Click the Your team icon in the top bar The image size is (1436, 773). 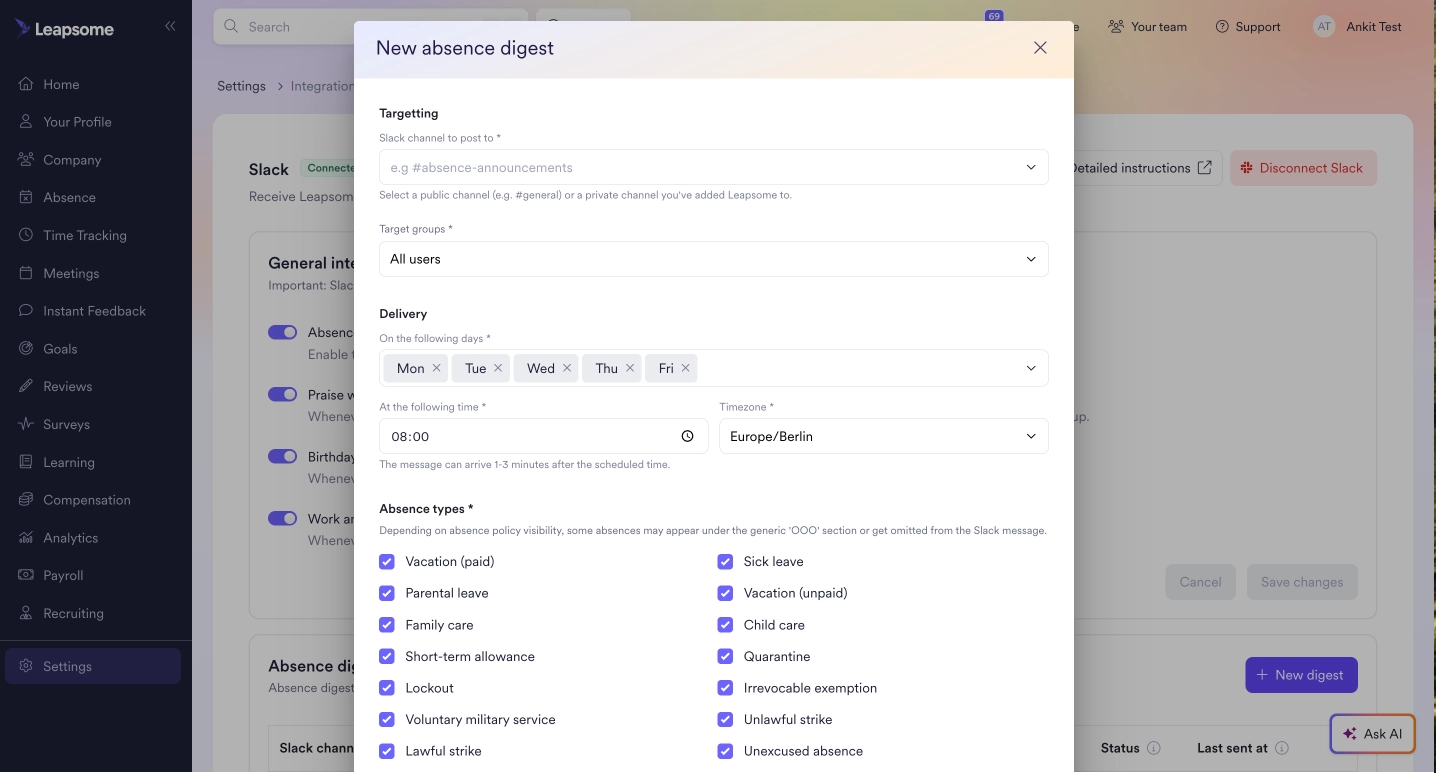[x=1114, y=27]
